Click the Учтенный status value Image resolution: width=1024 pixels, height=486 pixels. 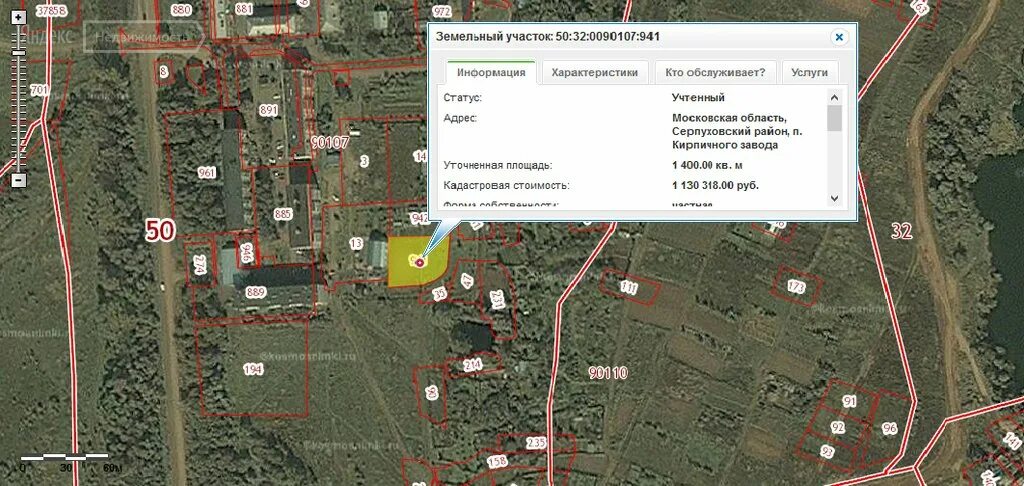pyautogui.click(x=698, y=98)
